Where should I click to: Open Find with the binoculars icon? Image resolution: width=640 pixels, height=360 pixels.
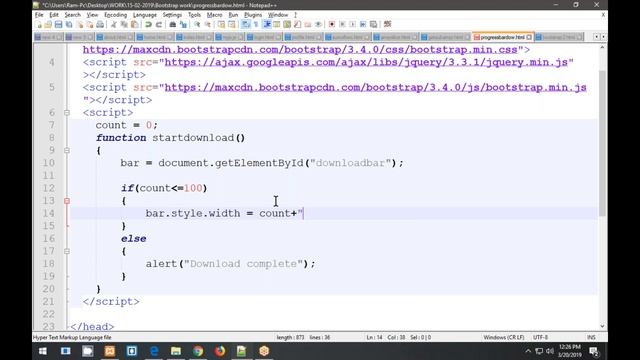(x=173, y=24)
